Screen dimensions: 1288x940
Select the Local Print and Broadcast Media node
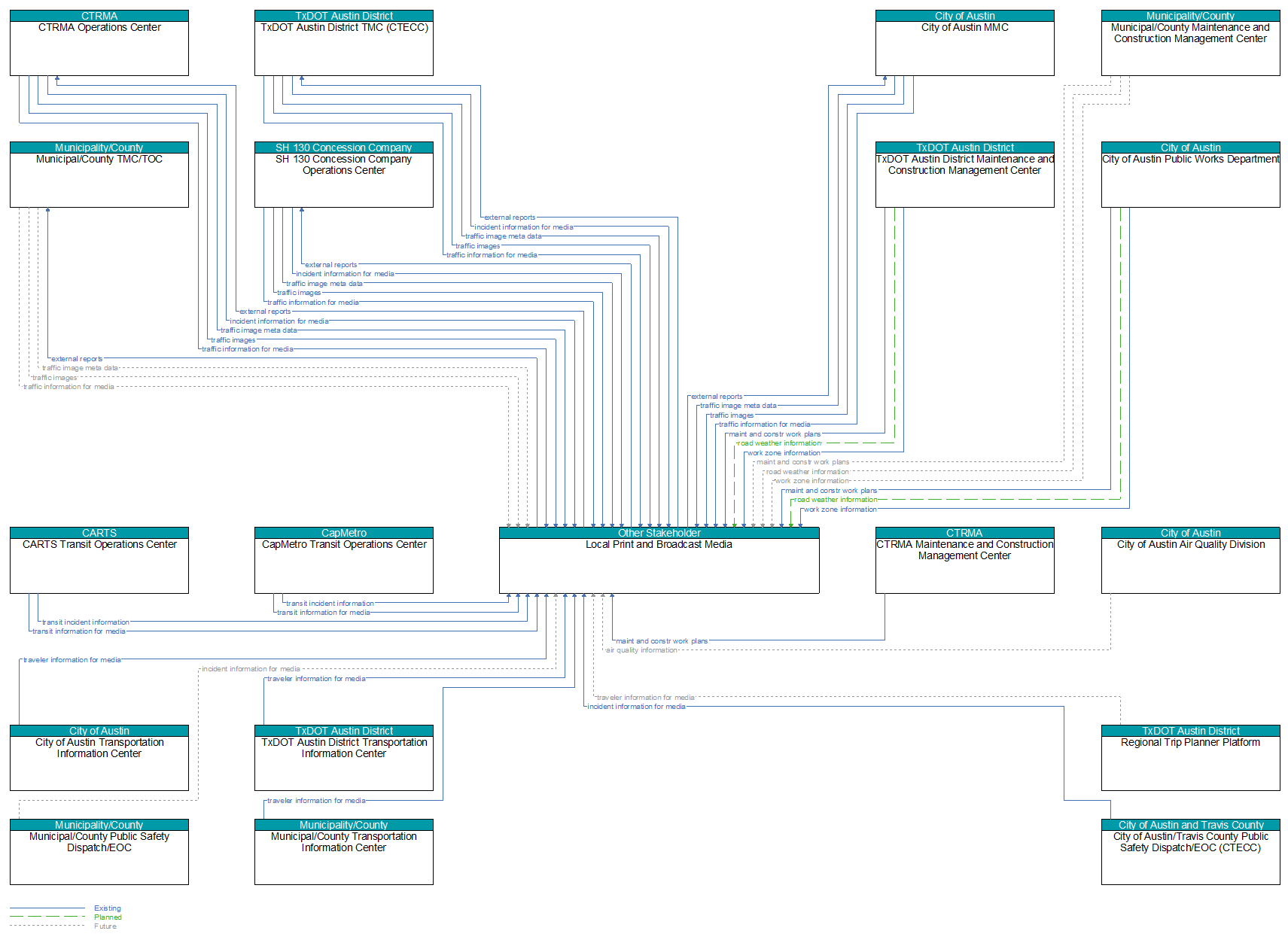click(659, 560)
